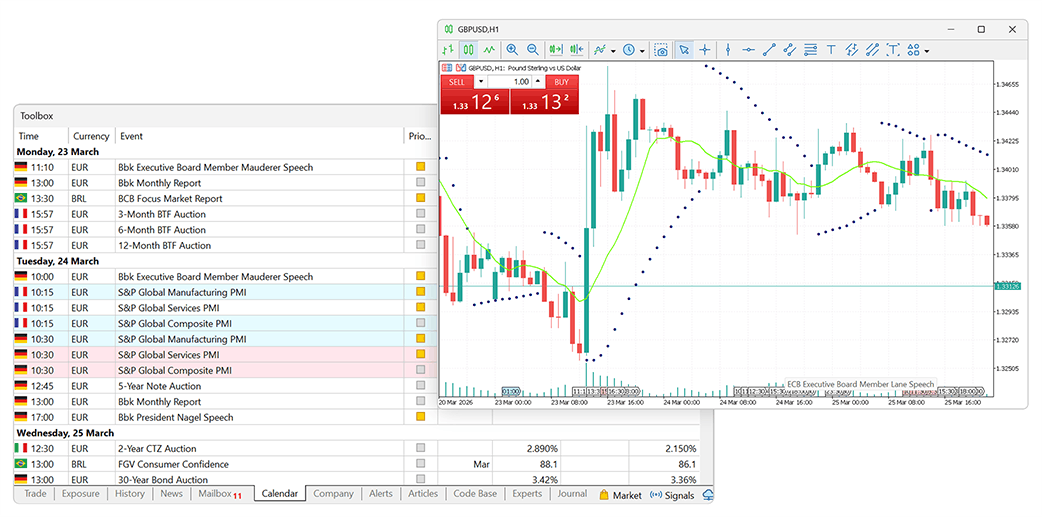Decrease trade volume with down arrow
The image size is (1042, 517).
click(x=481, y=82)
